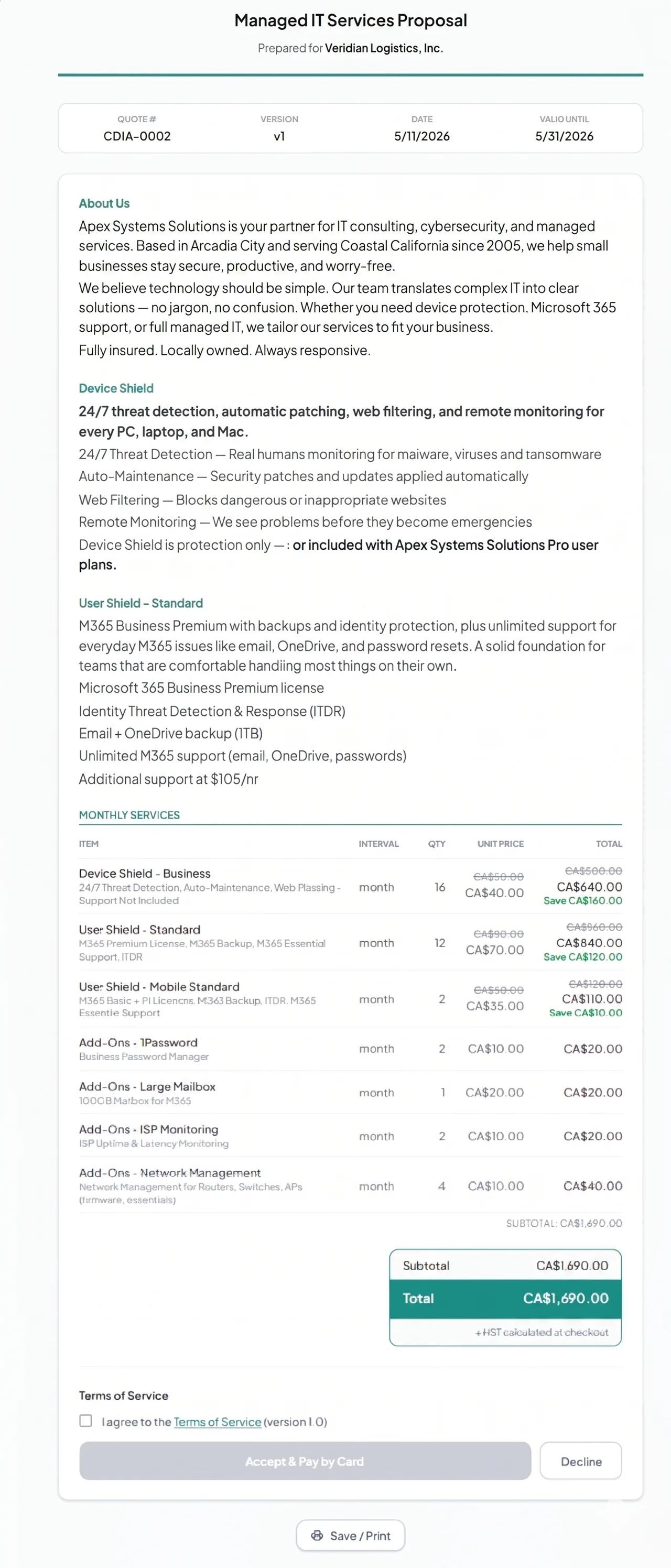
Task: Click the printer icon on Save / Print
Action: pyautogui.click(x=317, y=1536)
